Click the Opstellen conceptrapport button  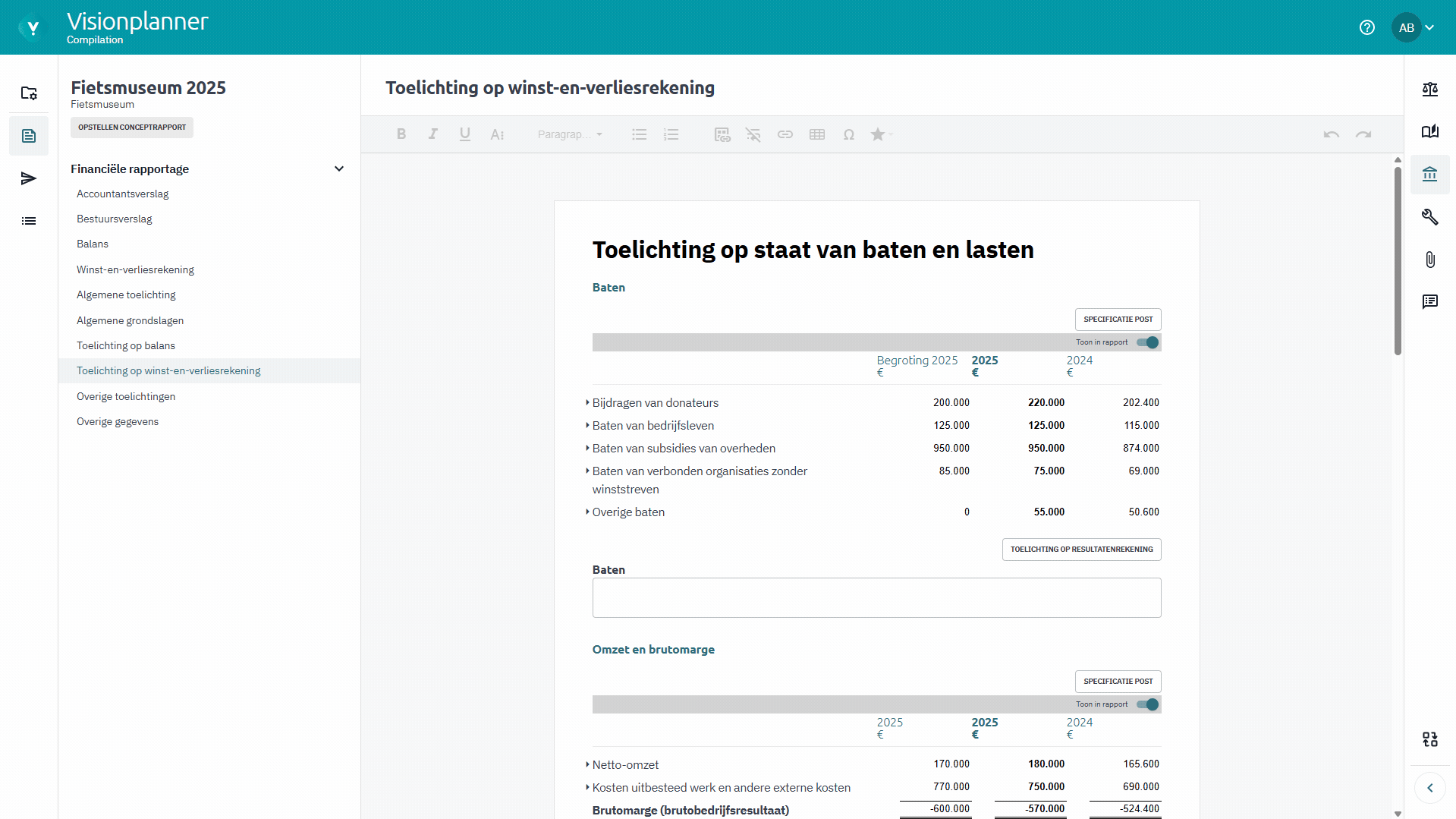(132, 128)
